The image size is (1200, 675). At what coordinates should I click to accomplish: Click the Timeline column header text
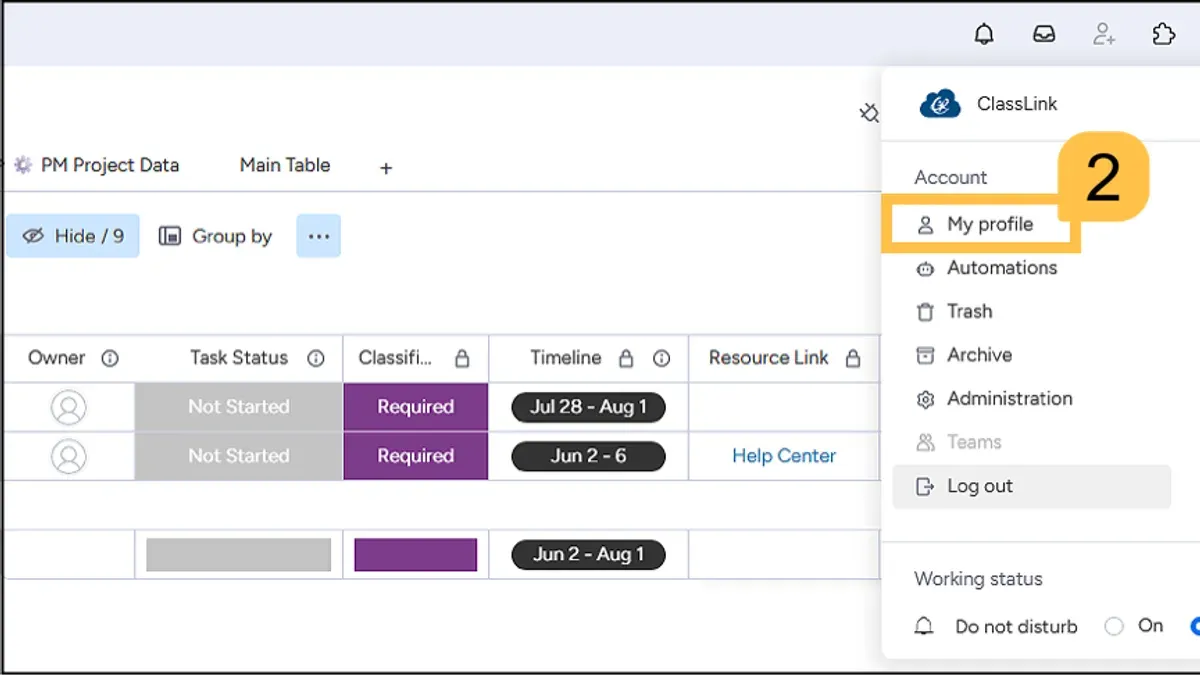pyautogui.click(x=566, y=358)
